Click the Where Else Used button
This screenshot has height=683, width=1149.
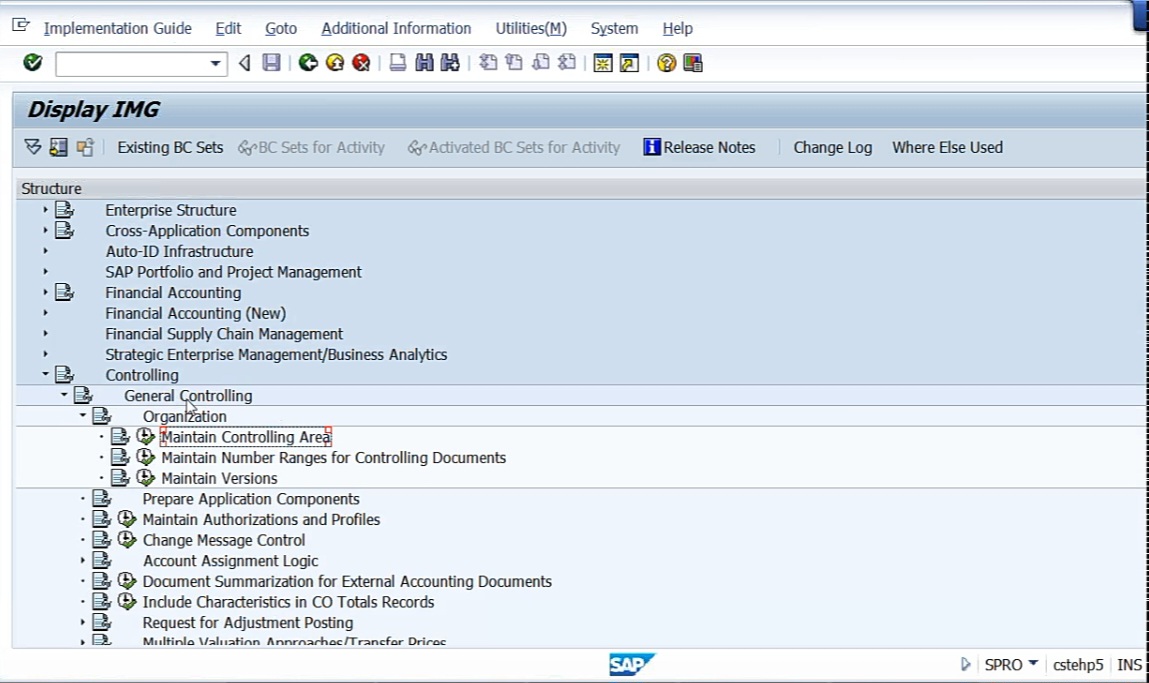tap(947, 147)
